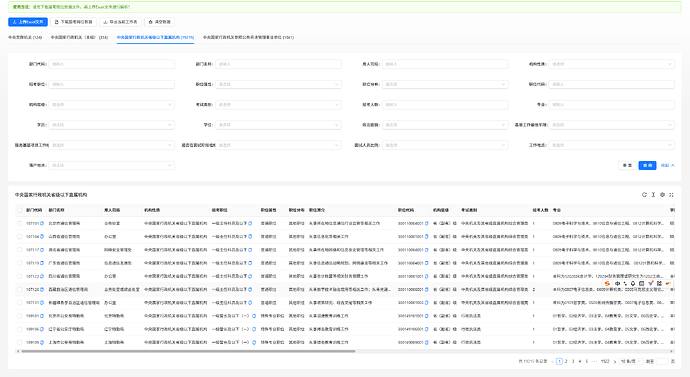The image size is (690, 377).
Task: Open the 机构性质 filter dropdown
Action: (x=612, y=64)
